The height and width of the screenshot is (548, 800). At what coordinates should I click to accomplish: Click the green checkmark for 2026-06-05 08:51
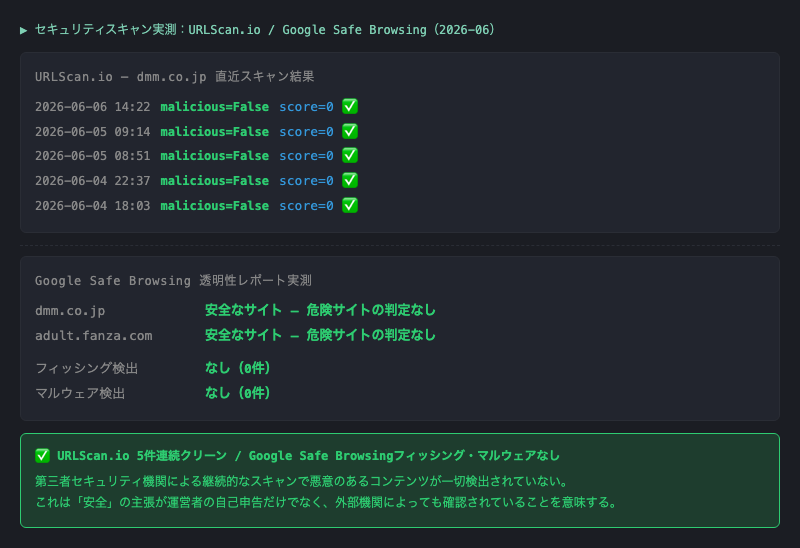[350, 155]
